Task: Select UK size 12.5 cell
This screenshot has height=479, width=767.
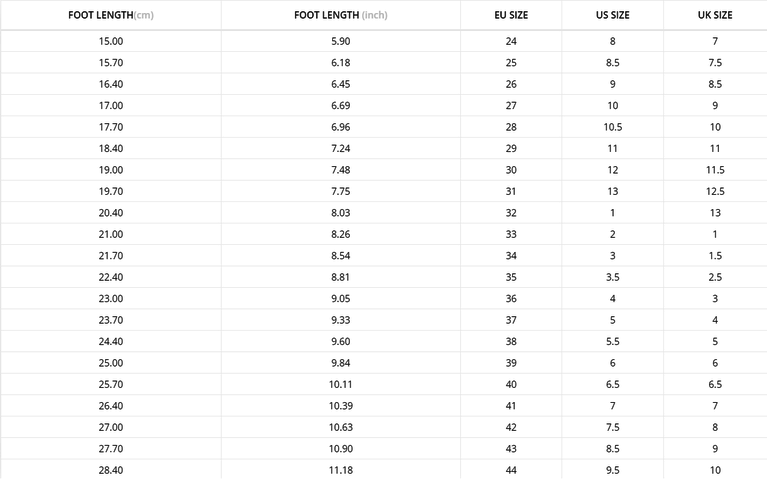Action: pos(715,191)
